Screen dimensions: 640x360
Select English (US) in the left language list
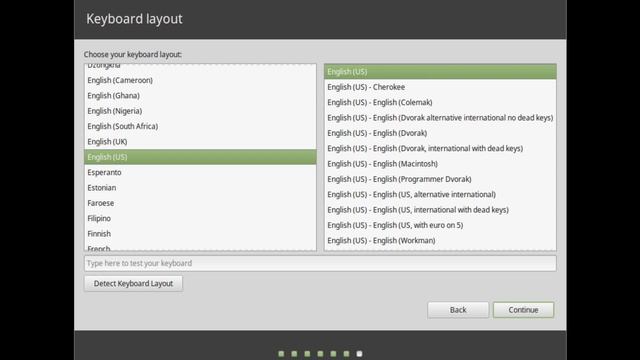coord(200,157)
